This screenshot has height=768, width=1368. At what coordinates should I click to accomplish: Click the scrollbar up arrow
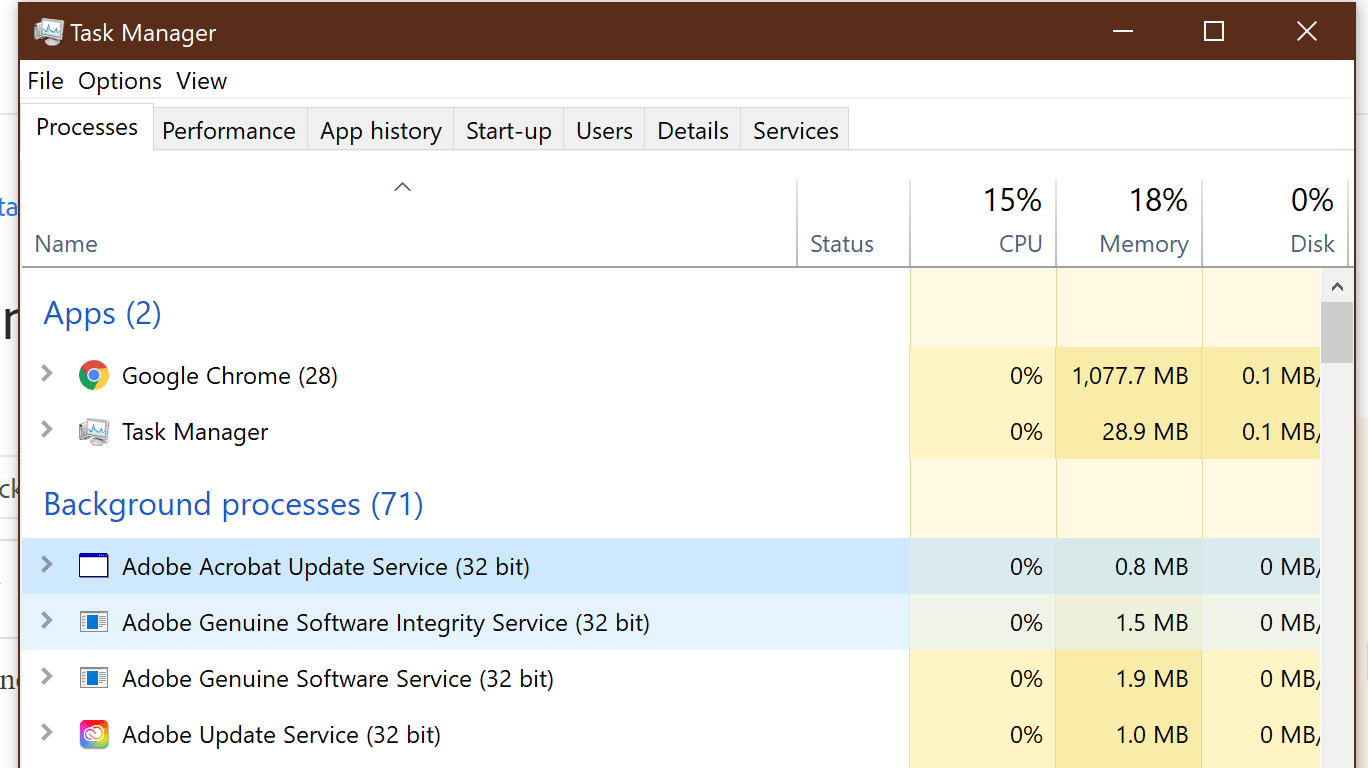tap(1337, 285)
